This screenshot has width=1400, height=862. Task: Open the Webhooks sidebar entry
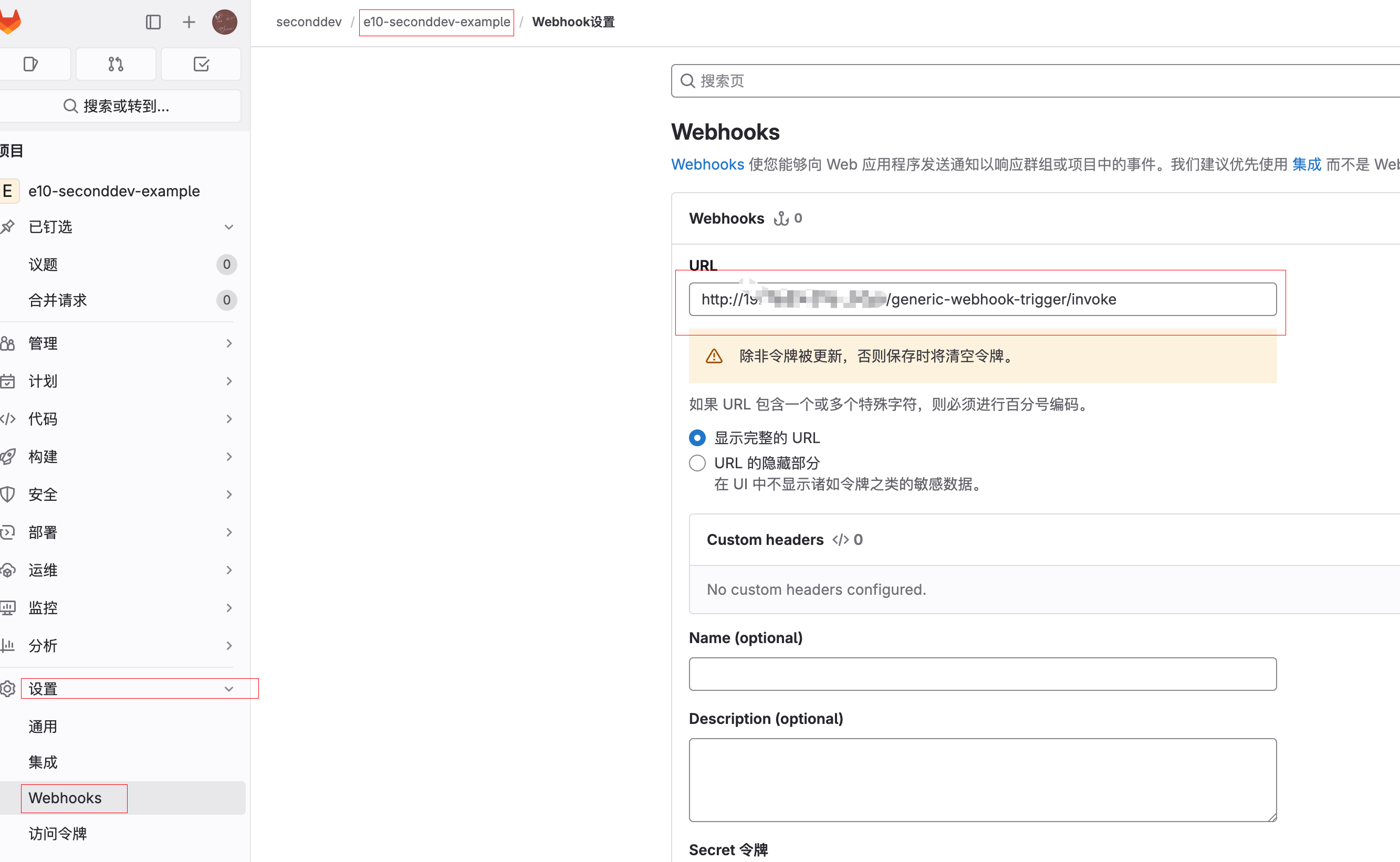(65, 798)
